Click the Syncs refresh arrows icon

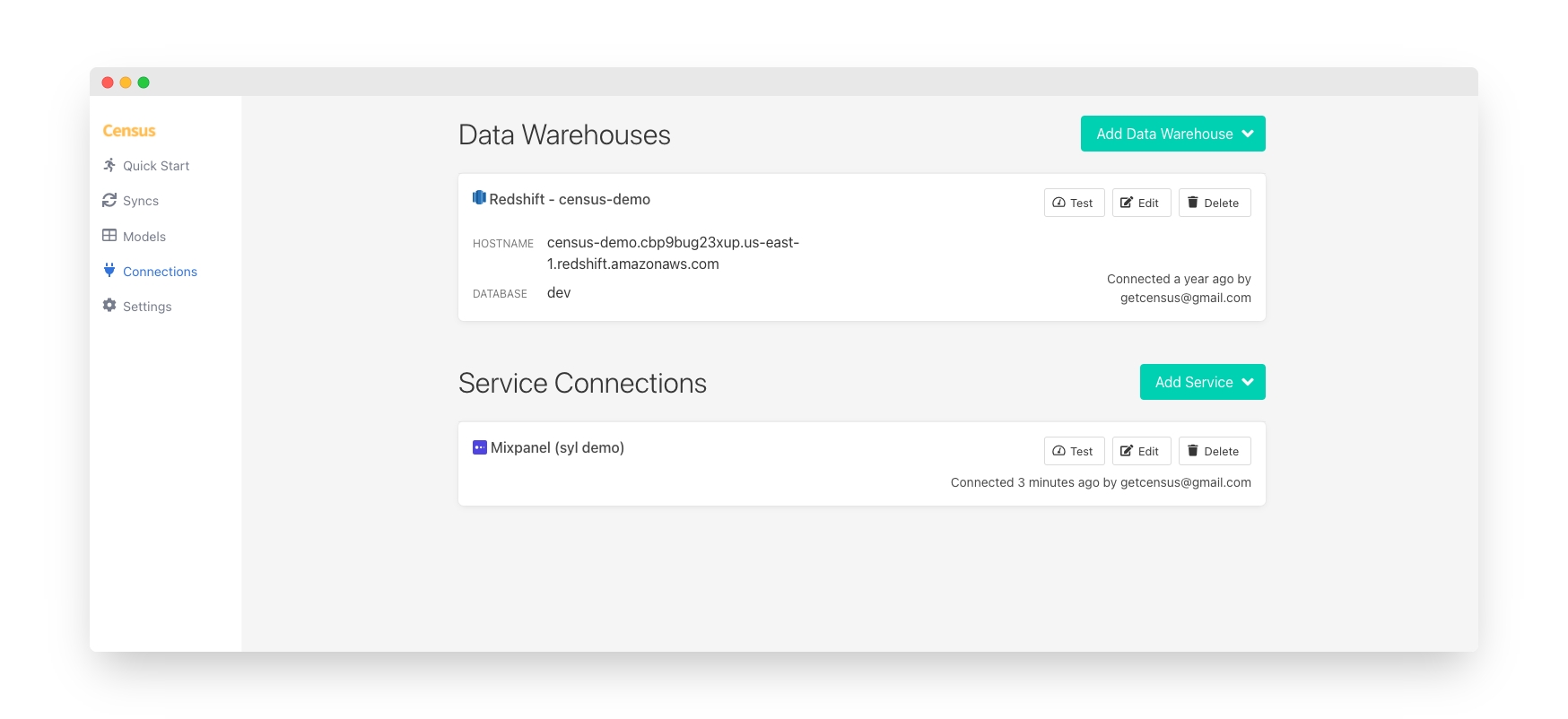109,200
